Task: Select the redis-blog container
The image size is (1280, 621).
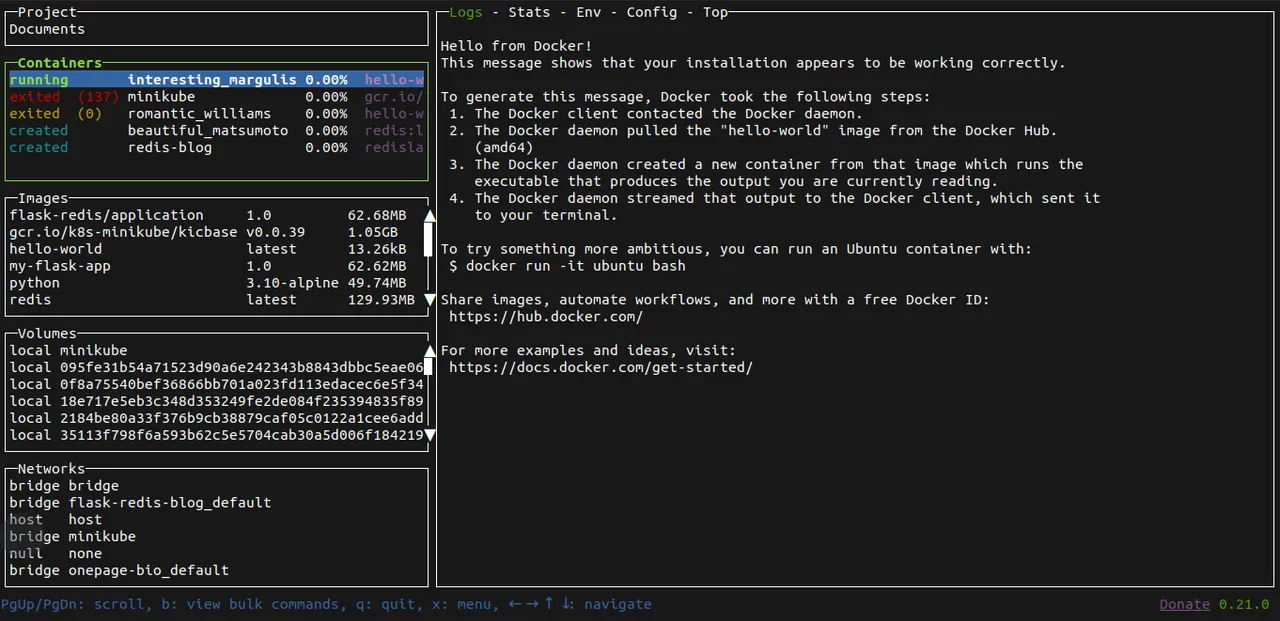Action: [169, 148]
